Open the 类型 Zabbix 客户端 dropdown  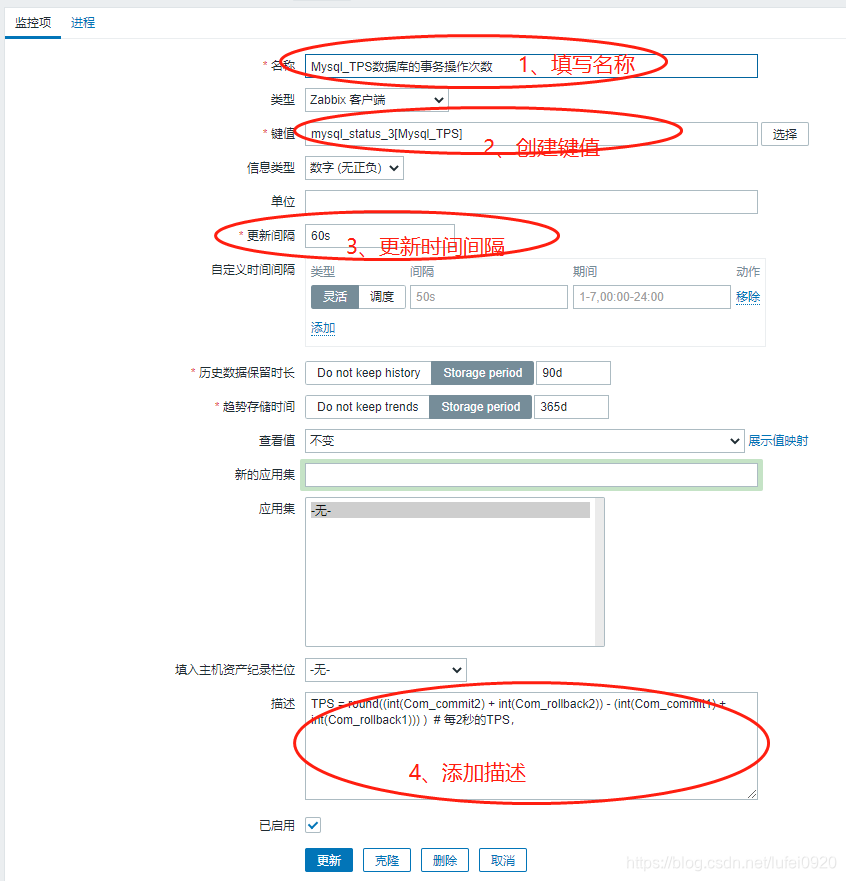point(376,100)
